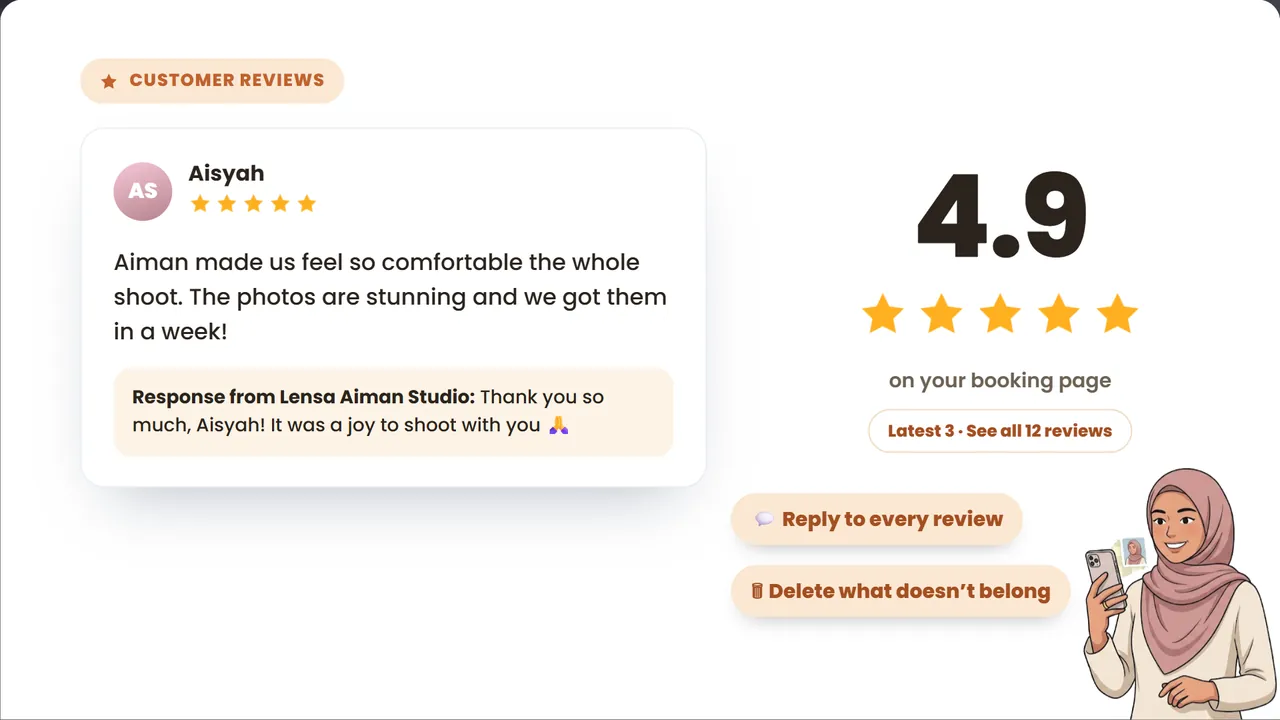
Task: Click Reply to every review pill
Action: (877, 520)
